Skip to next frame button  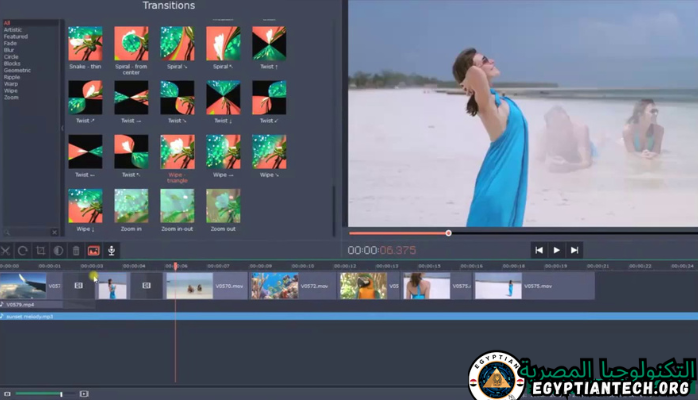[574, 250]
